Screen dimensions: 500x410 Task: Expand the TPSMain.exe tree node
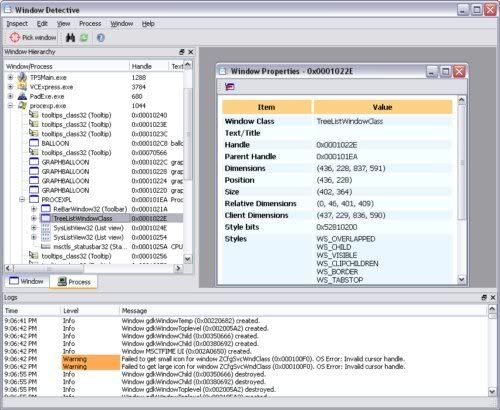tap(10, 77)
